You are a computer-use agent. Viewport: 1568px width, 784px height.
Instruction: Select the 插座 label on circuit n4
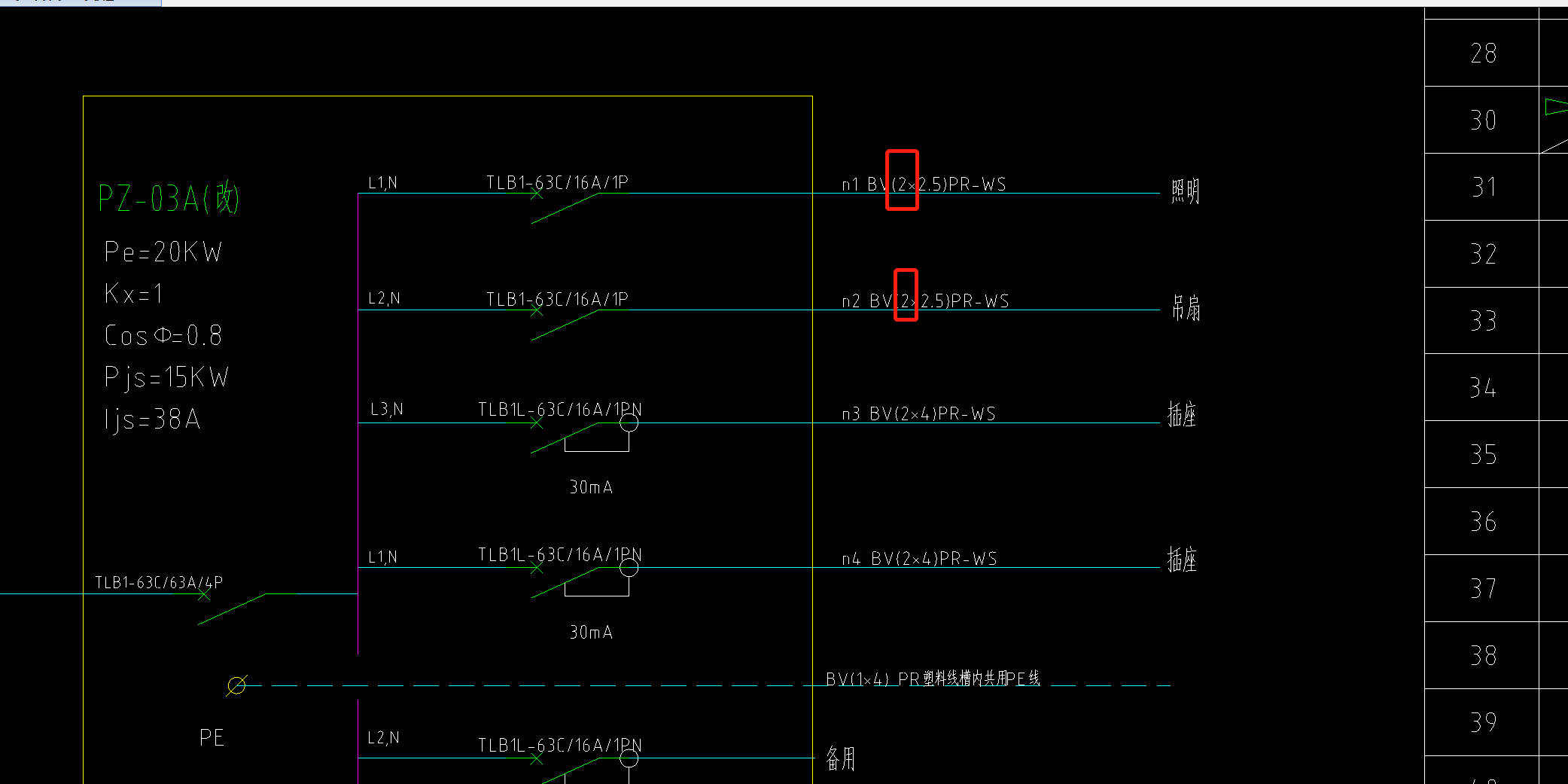[x=1182, y=560]
